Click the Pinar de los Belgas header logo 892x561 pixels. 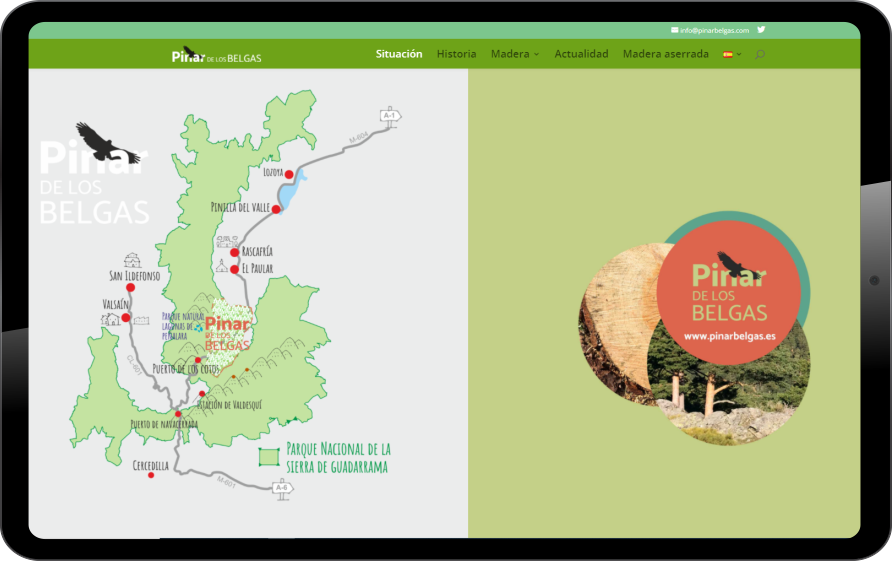pyautogui.click(x=216, y=55)
